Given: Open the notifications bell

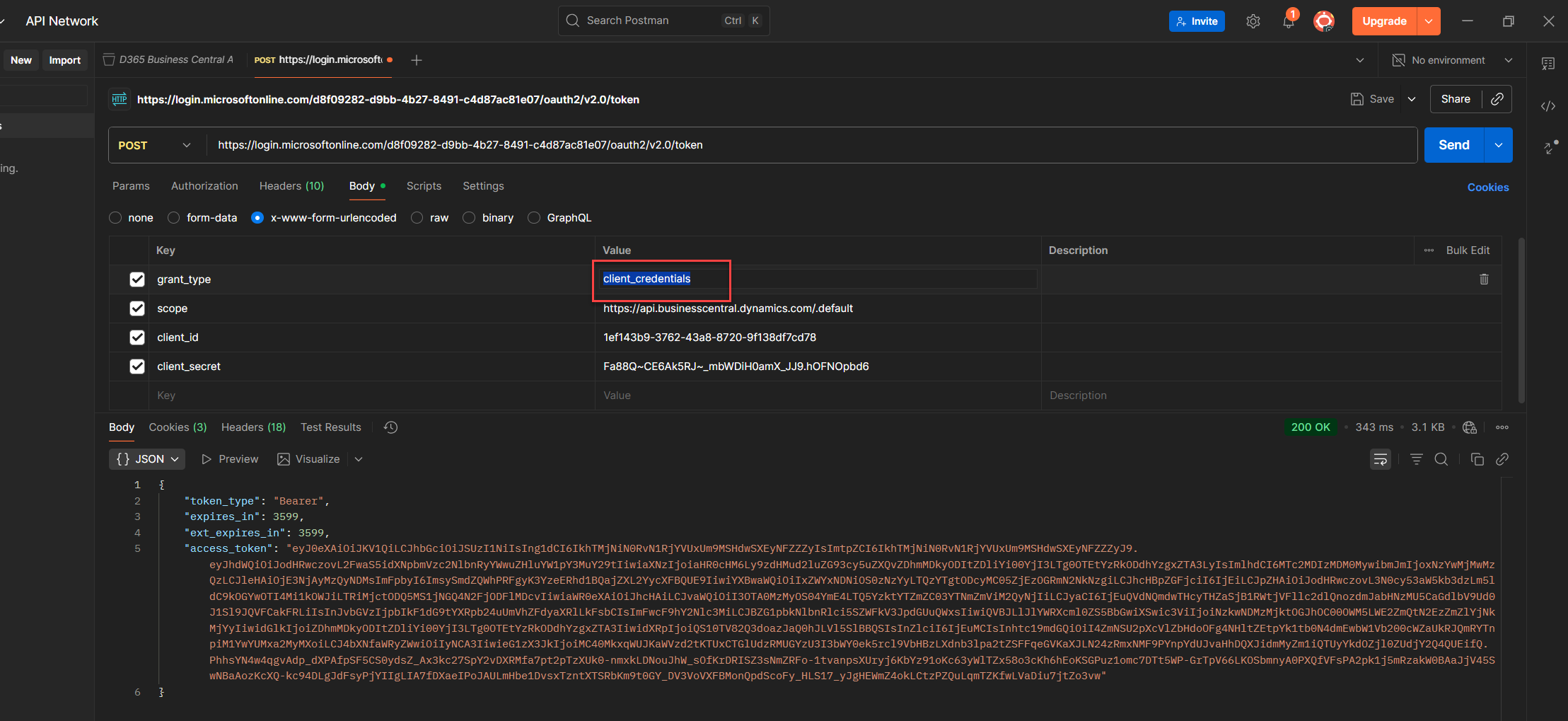Looking at the screenshot, I should [1289, 21].
